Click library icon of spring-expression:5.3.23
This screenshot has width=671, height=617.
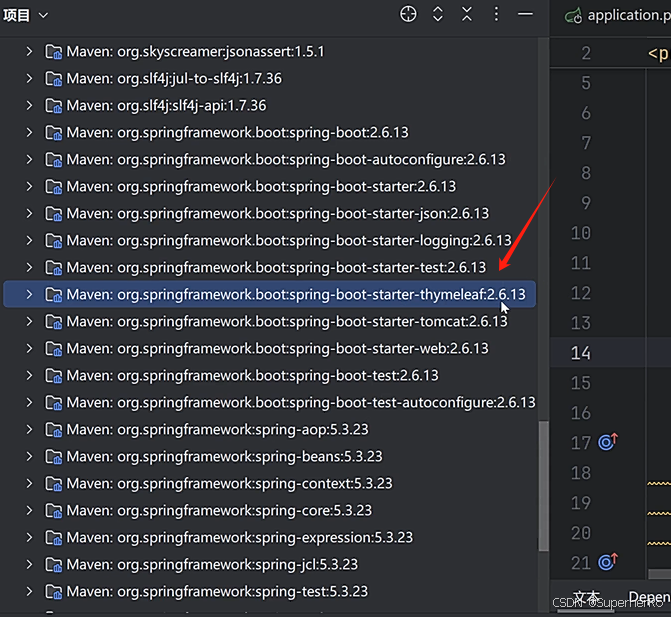(x=54, y=538)
